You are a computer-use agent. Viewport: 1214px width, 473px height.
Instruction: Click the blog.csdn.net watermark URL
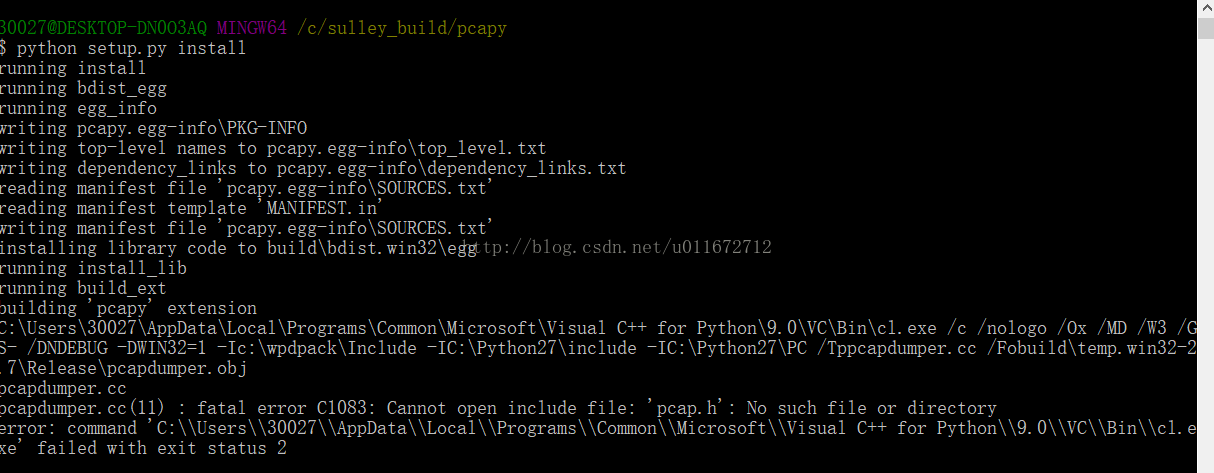click(618, 247)
